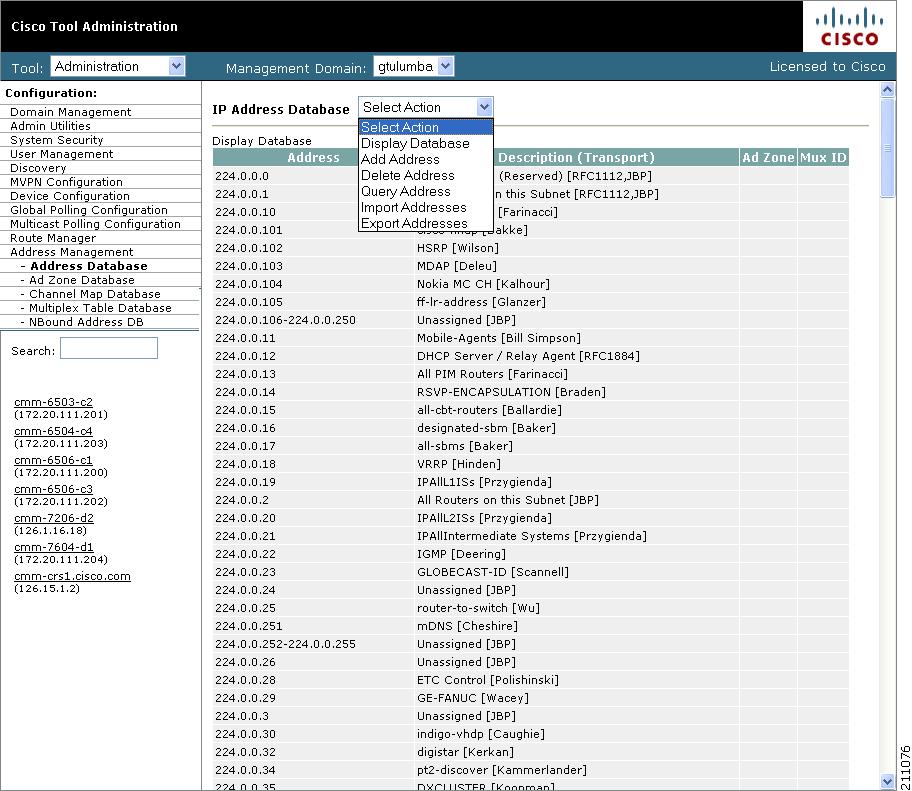Open the Management Domain gtulumba dropdown
912x791 pixels.
point(414,66)
